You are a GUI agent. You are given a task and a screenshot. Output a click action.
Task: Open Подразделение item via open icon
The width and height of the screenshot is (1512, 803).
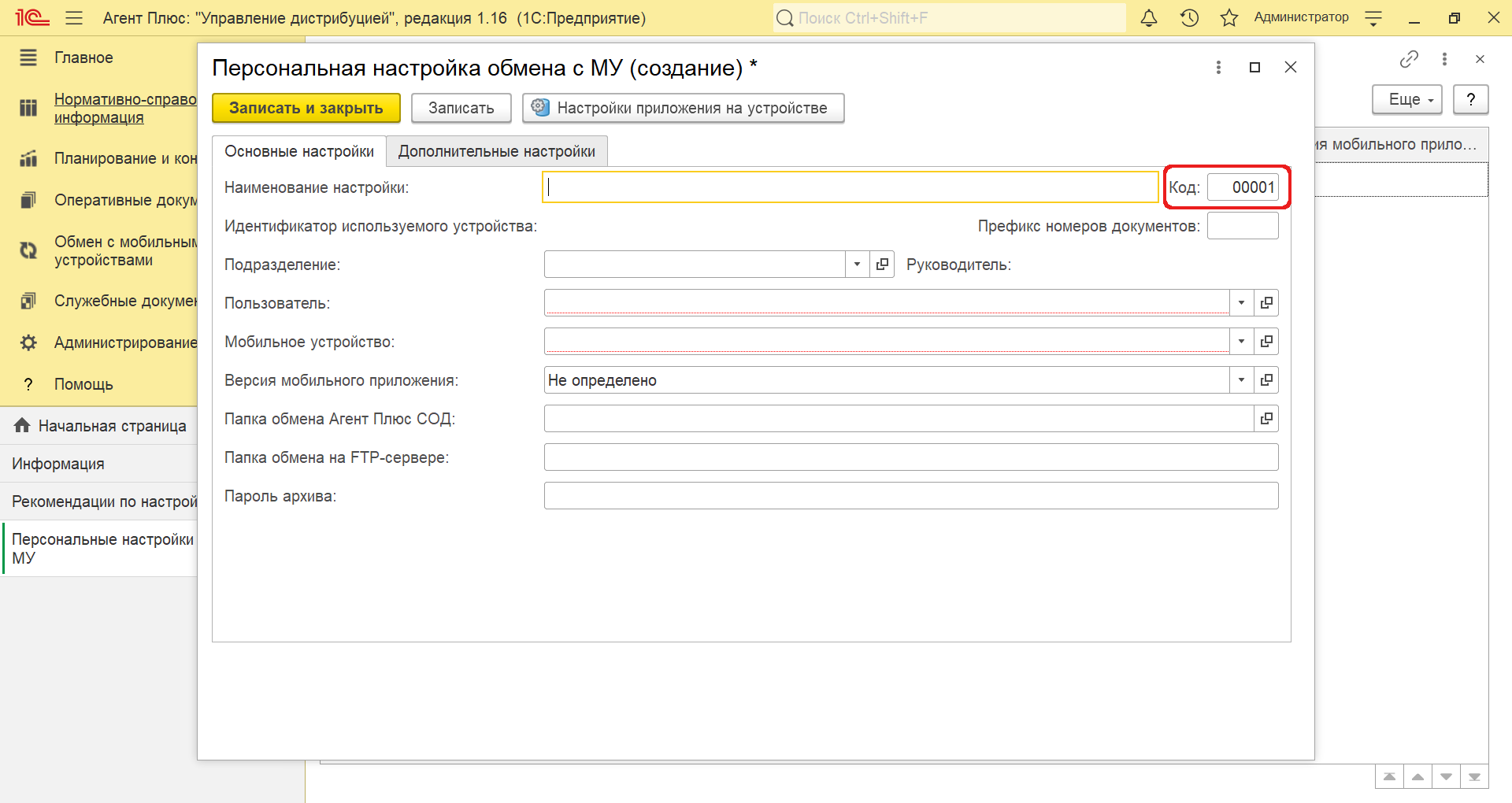(882, 265)
